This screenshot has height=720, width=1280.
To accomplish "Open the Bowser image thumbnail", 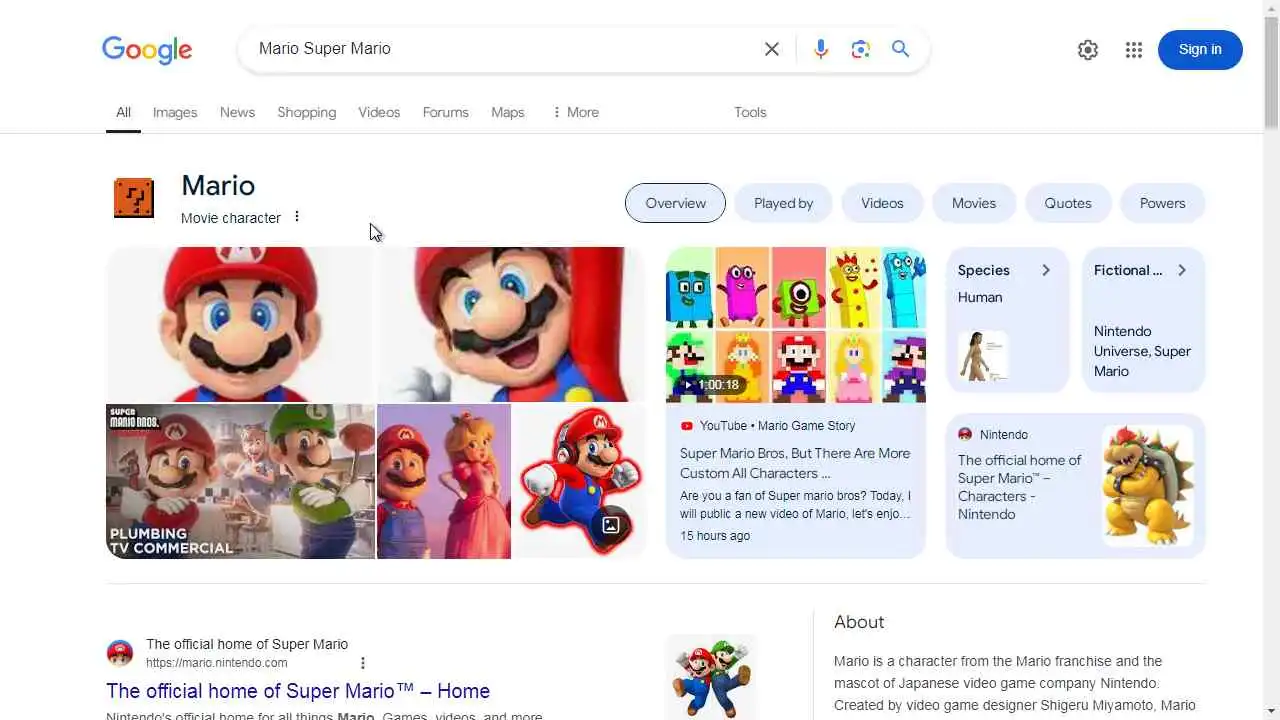I will (x=1147, y=485).
